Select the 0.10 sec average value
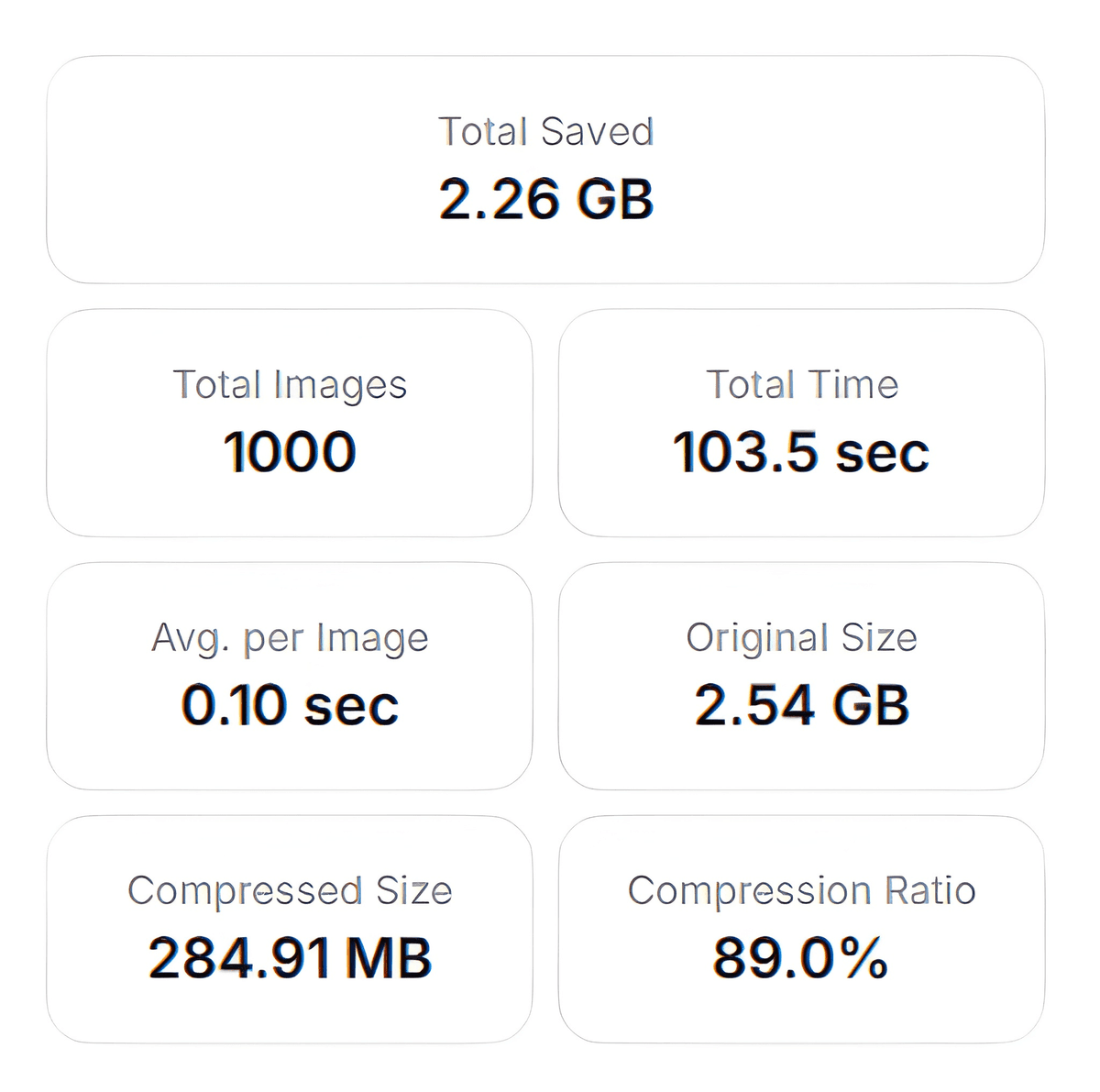Screen dimensions: 1100x1092 (290, 702)
